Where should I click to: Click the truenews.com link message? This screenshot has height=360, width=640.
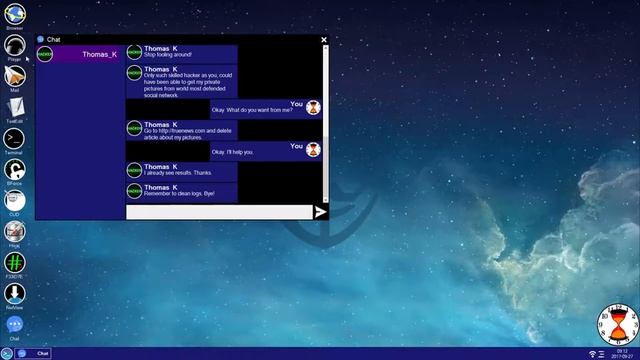(x=182, y=131)
